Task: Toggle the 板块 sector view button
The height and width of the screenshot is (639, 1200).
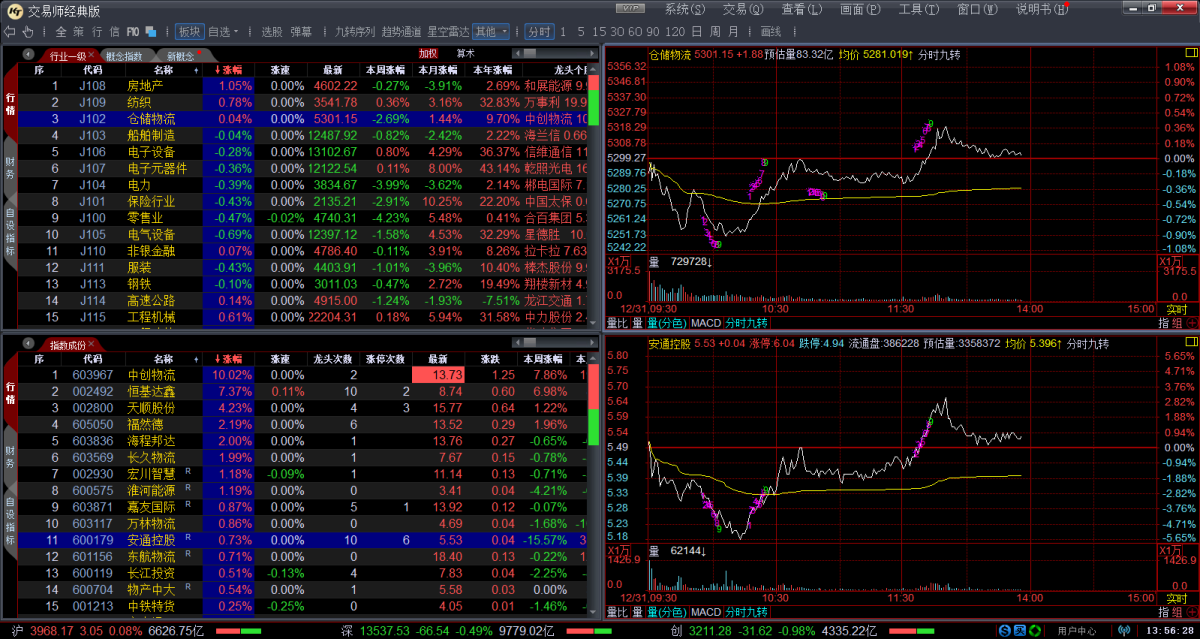Action: pos(189,32)
